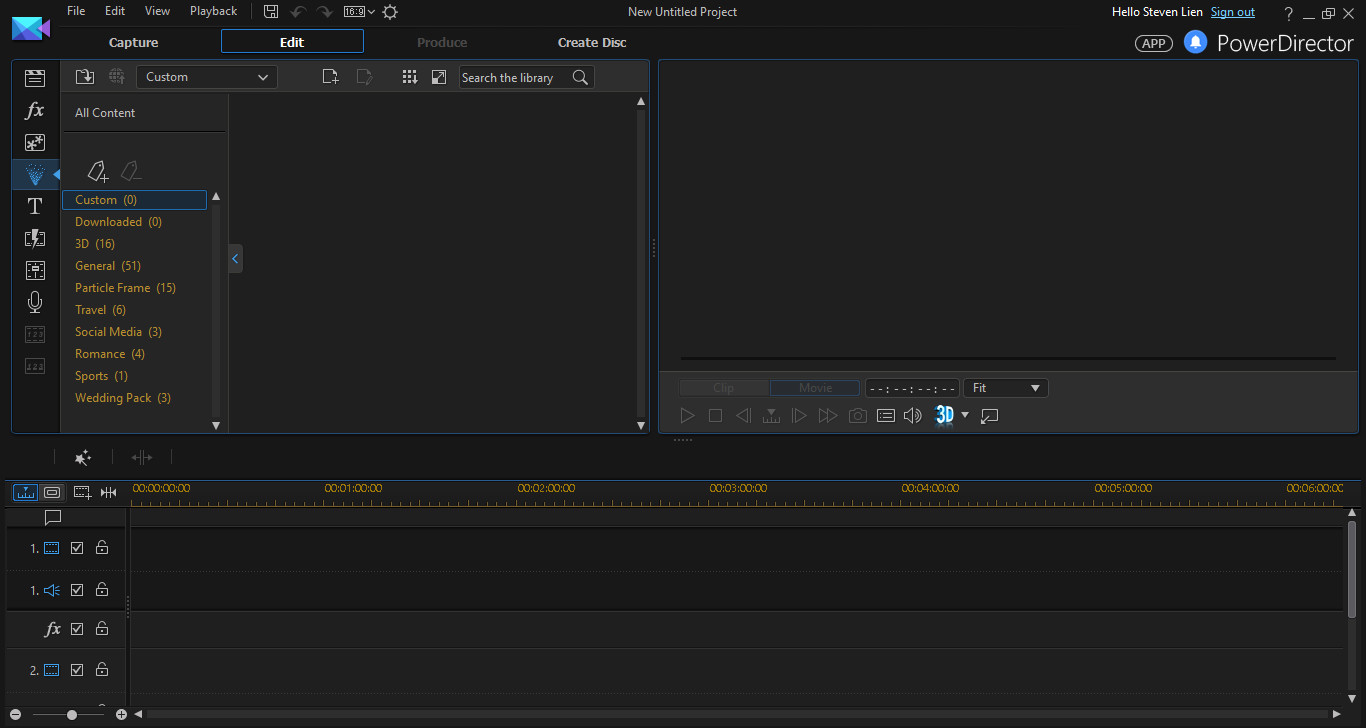The height and width of the screenshot is (728, 1366).
Task: Take a snapshot with the camera icon
Action: tap(857, 416)
